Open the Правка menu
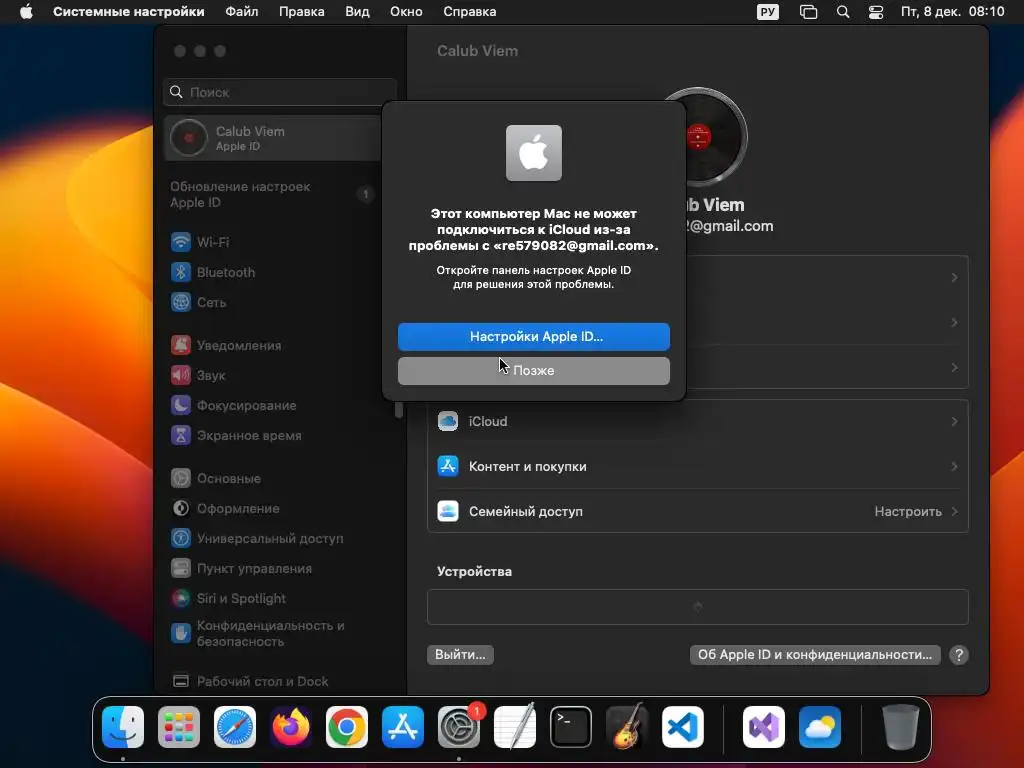Screen dimensions: 1024x768 click(302, 12)
